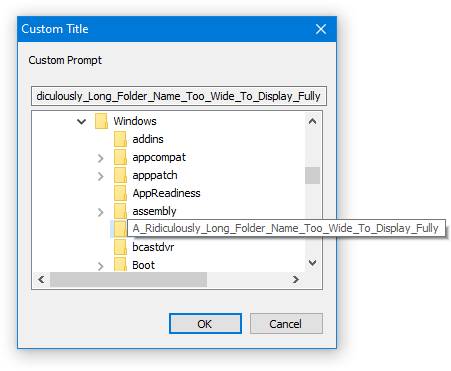Click the horizontal scrollbar thumb
451x371 pixels.
point(128,279)
